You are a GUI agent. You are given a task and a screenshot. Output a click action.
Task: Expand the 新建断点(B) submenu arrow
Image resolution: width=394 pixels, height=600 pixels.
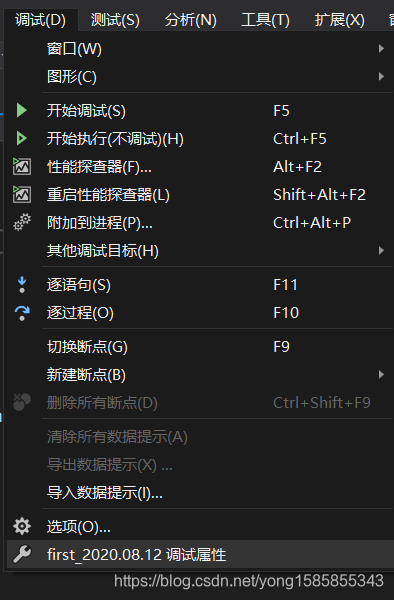point(381,375)
